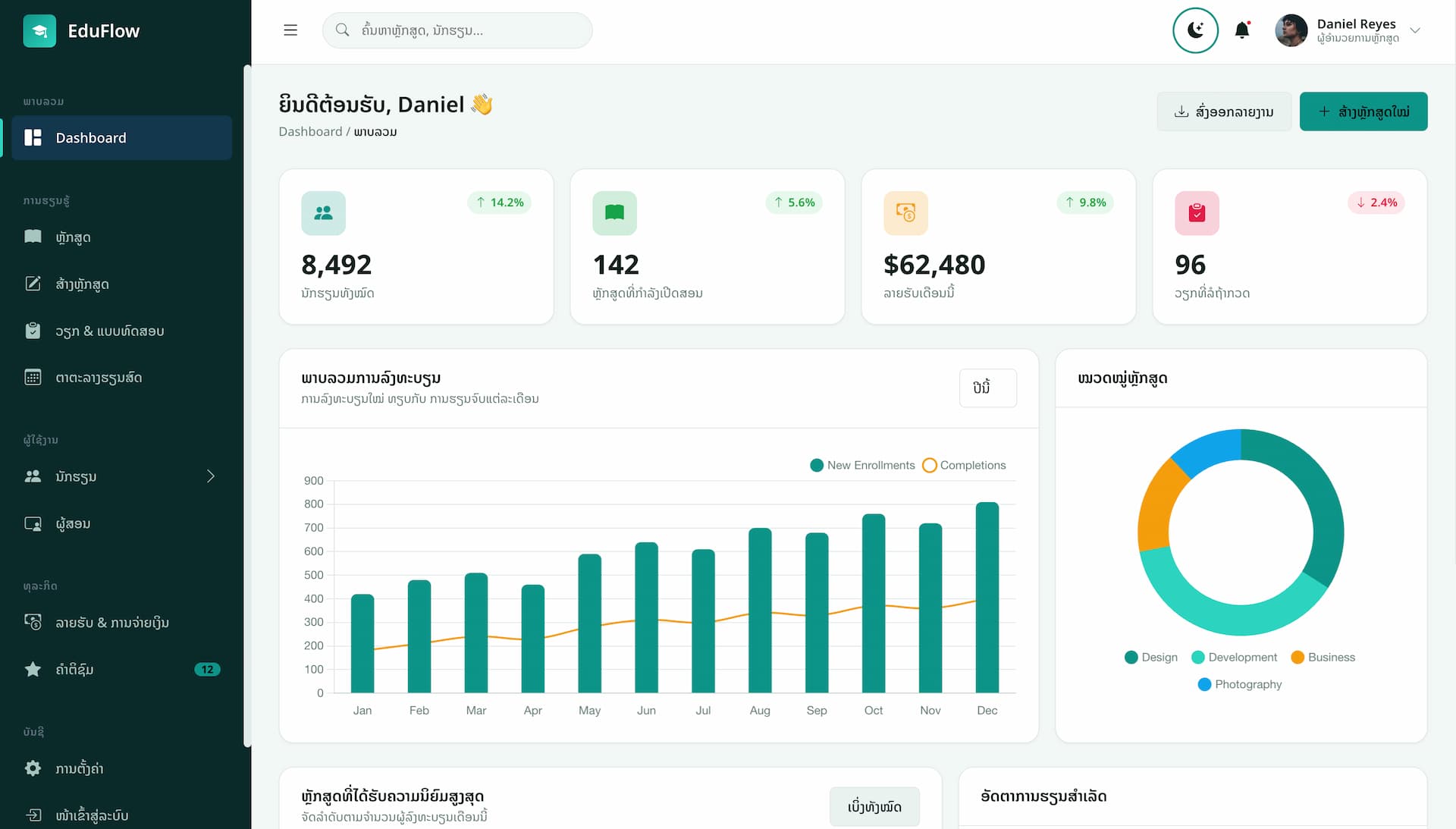Click the search courses input field
The height and width of the screenshot is (829, 1456).
coord(457,30)
